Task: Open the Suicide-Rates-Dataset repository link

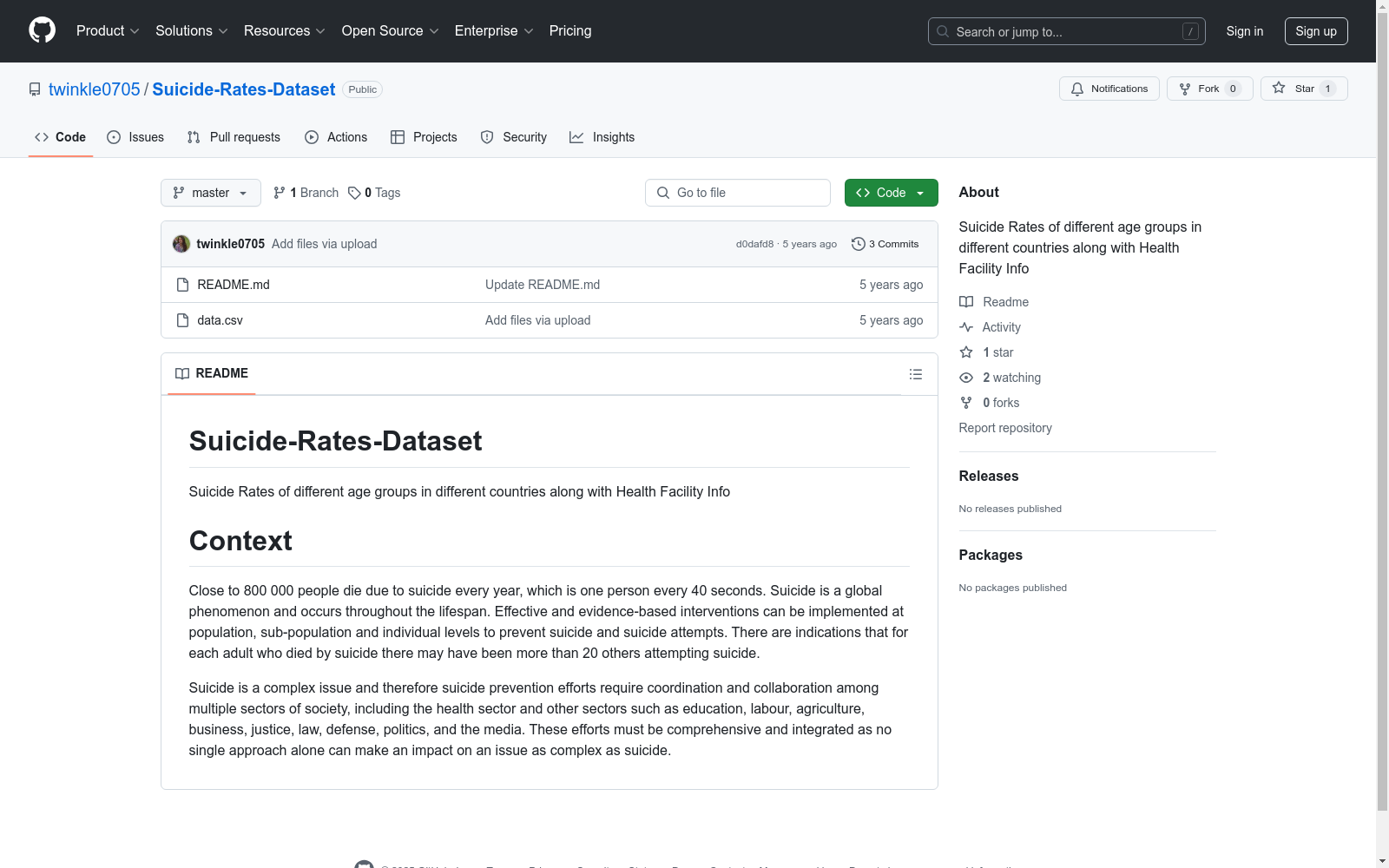Action: pyautogui.click(x=244, y=89)
